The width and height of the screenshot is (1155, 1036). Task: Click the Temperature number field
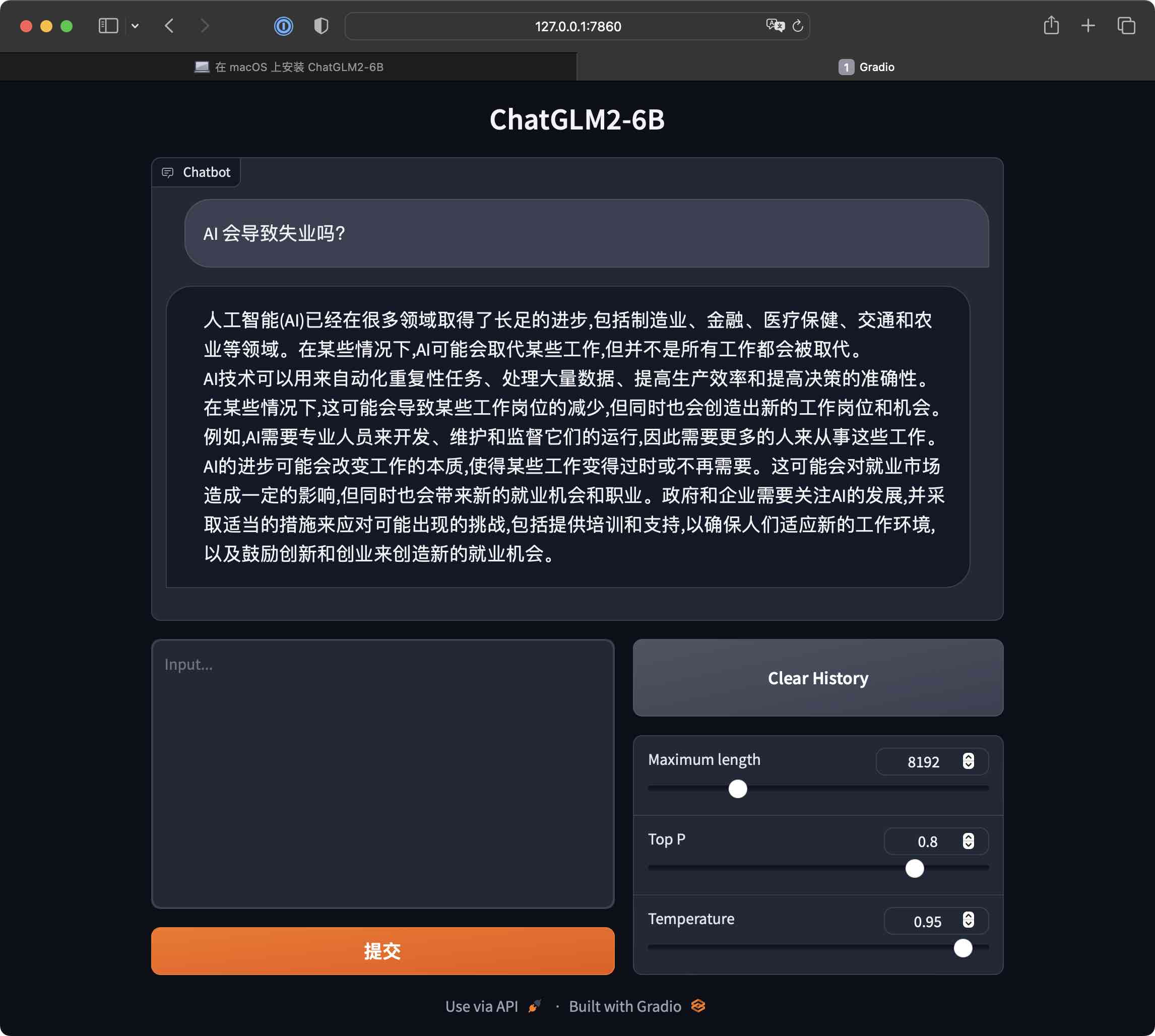point(936,921)
